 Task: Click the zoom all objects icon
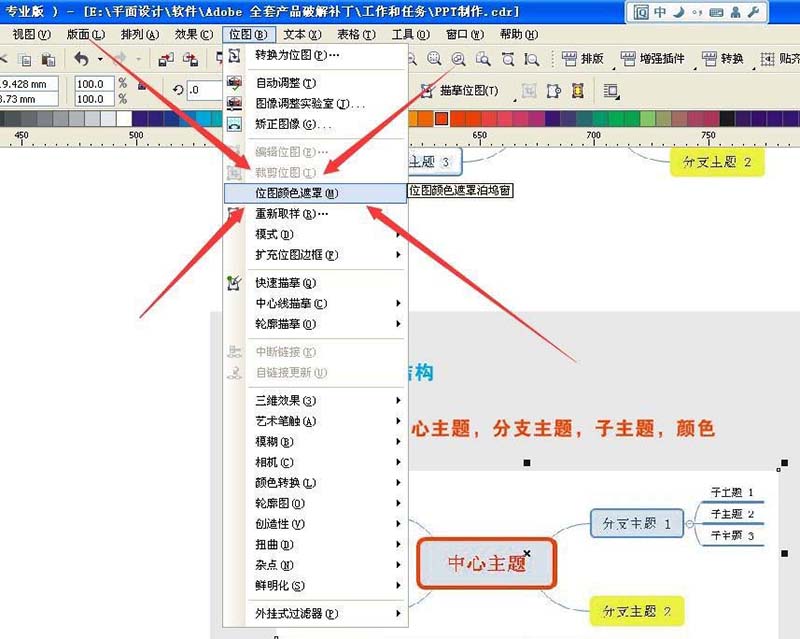coord(459,59)
